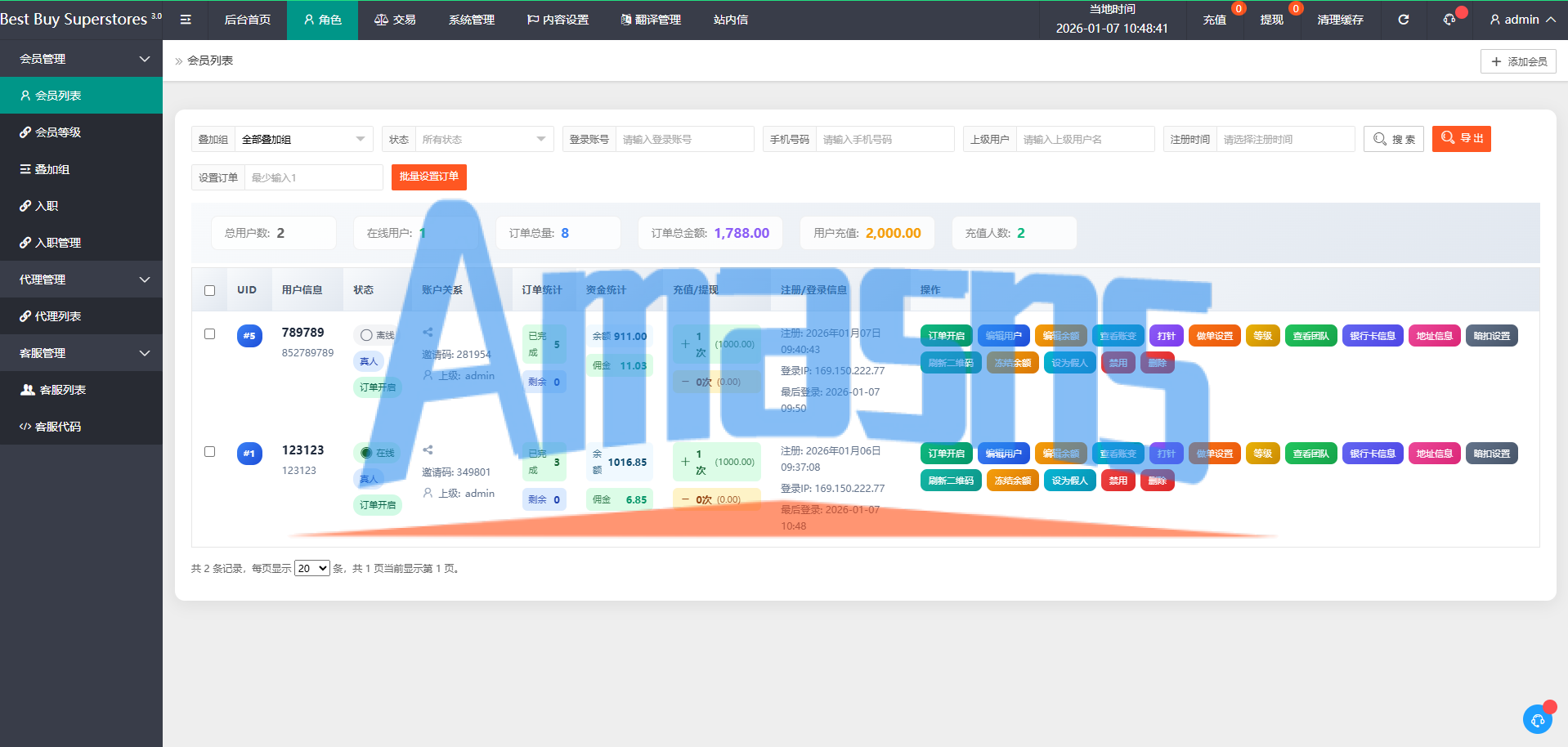Open 客服代码 sidebar item

click(81, 427)
